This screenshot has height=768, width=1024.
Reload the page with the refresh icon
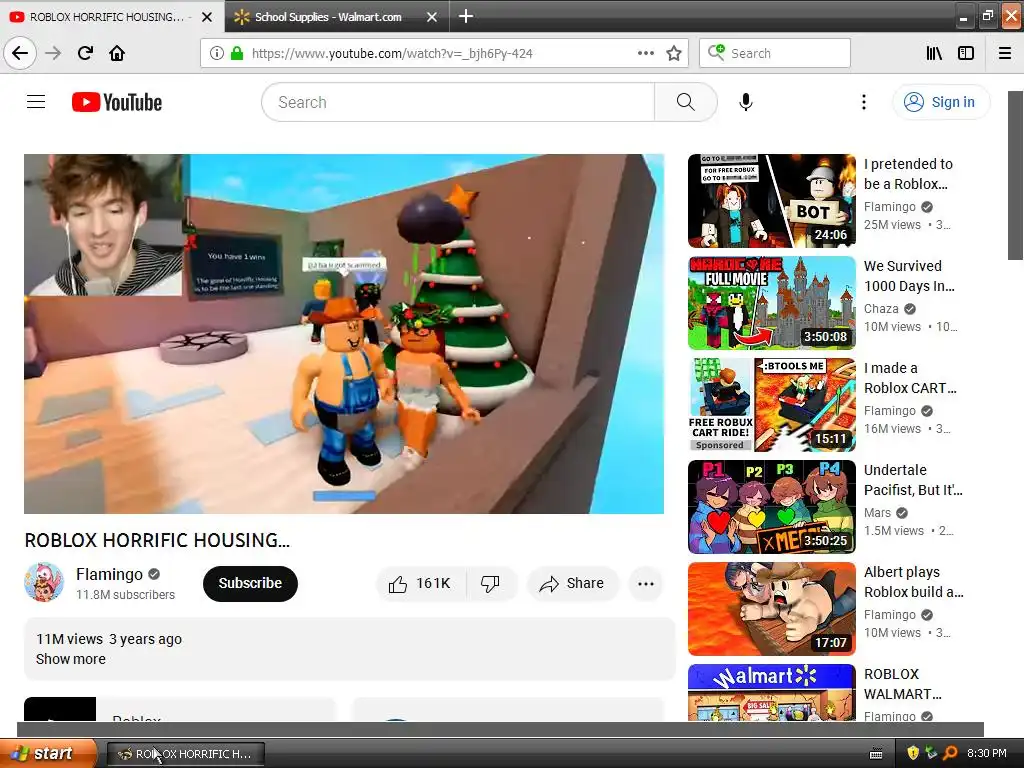[x=85, y=53]
